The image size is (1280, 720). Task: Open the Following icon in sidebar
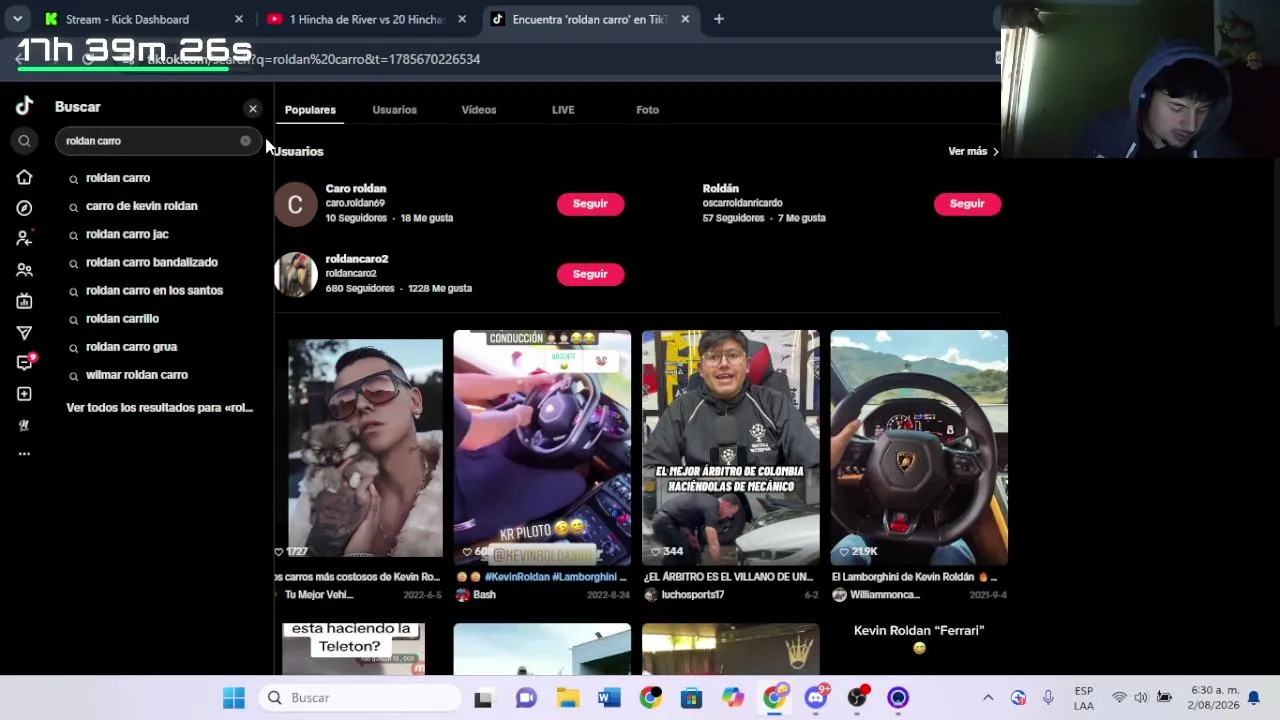pos(24,238)
